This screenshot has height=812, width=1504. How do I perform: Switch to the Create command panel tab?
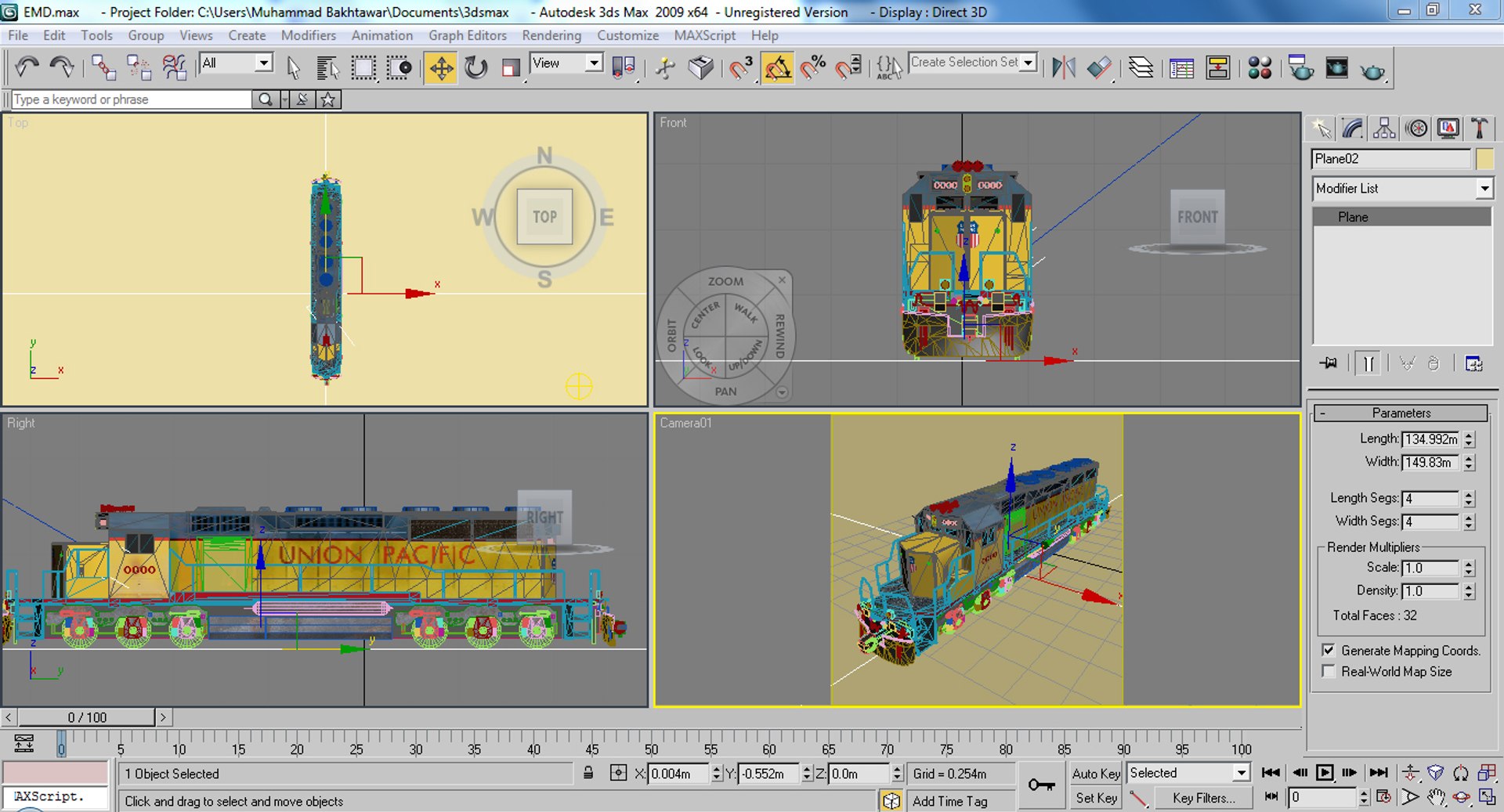(1321, 128)
